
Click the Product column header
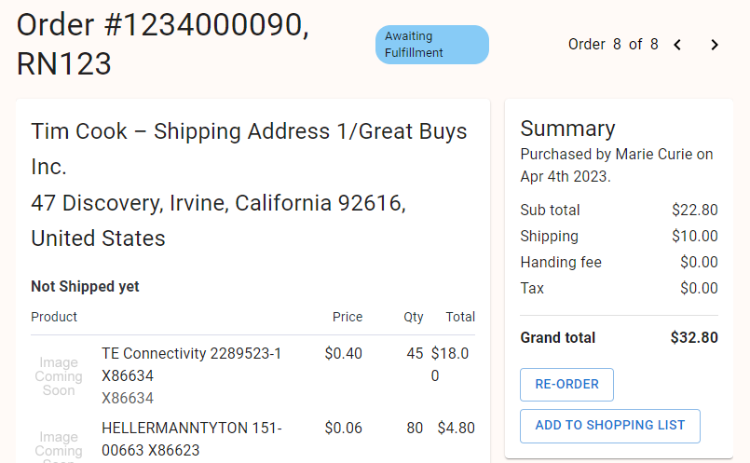pos(54,317)
